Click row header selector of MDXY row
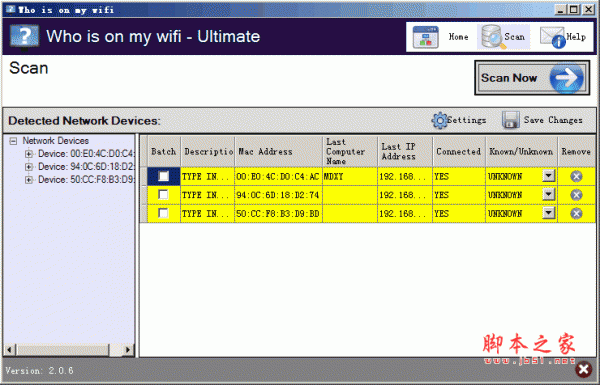The height and width of the screenshot is (385, 600). (x=144, y=176)
